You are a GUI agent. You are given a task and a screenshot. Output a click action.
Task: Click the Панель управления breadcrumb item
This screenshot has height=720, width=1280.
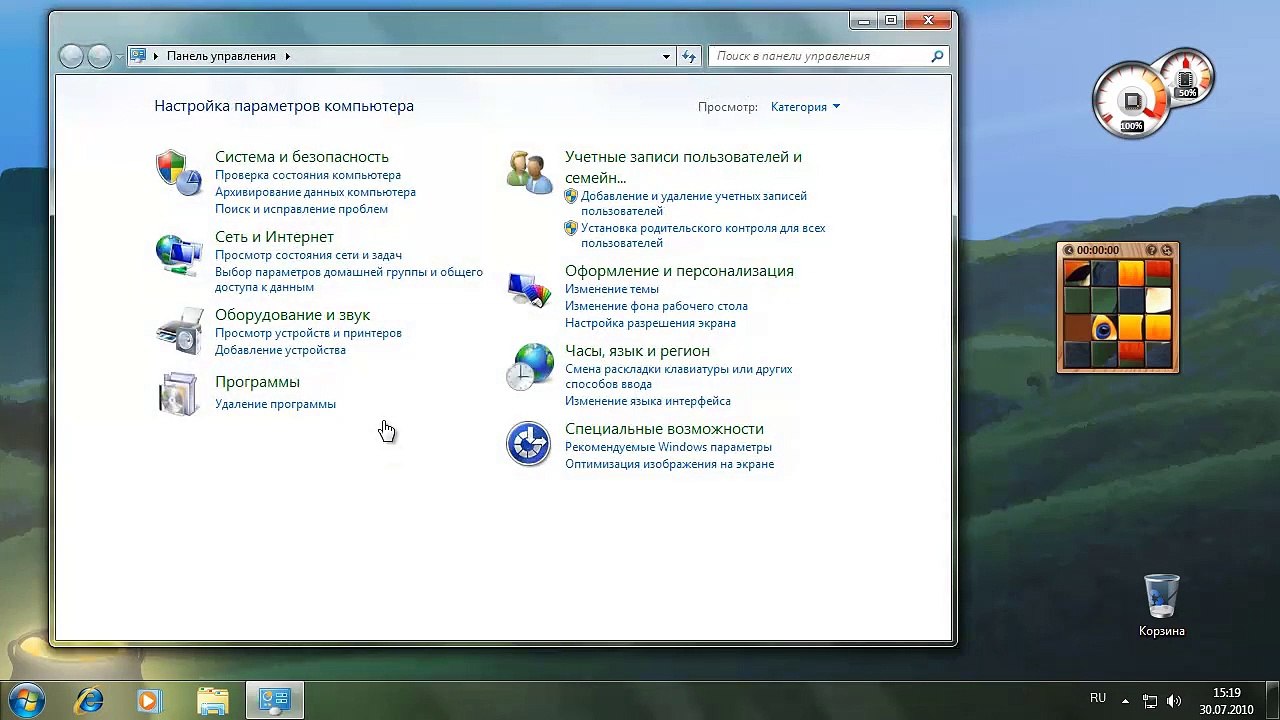[x=221, y=56]
